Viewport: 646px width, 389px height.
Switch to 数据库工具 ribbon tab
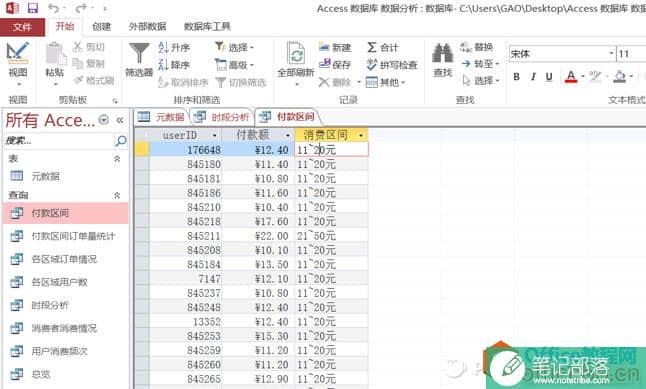[207, 27]
